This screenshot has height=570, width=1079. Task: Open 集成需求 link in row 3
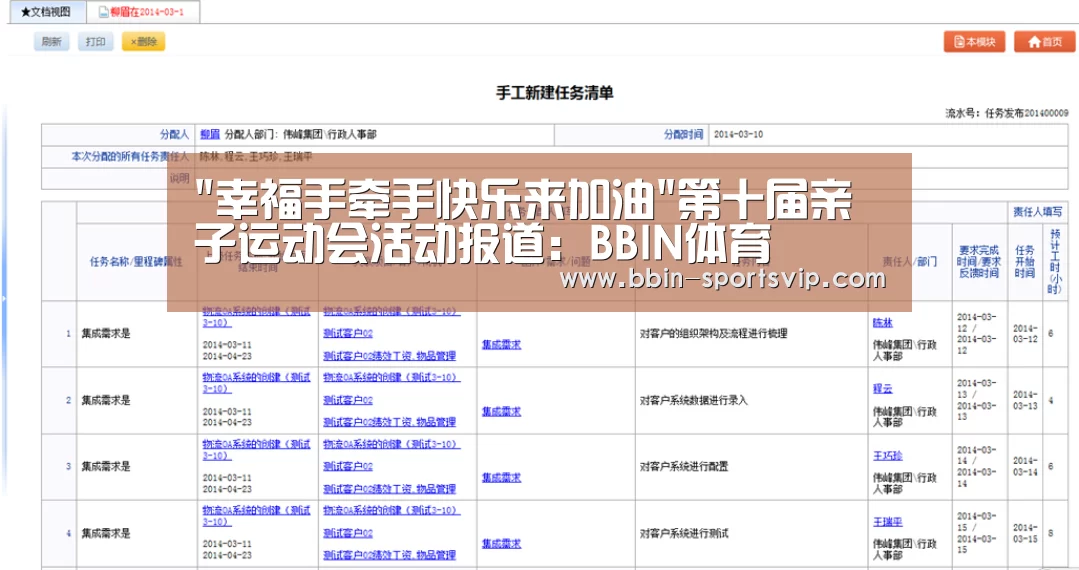(501, 478)
